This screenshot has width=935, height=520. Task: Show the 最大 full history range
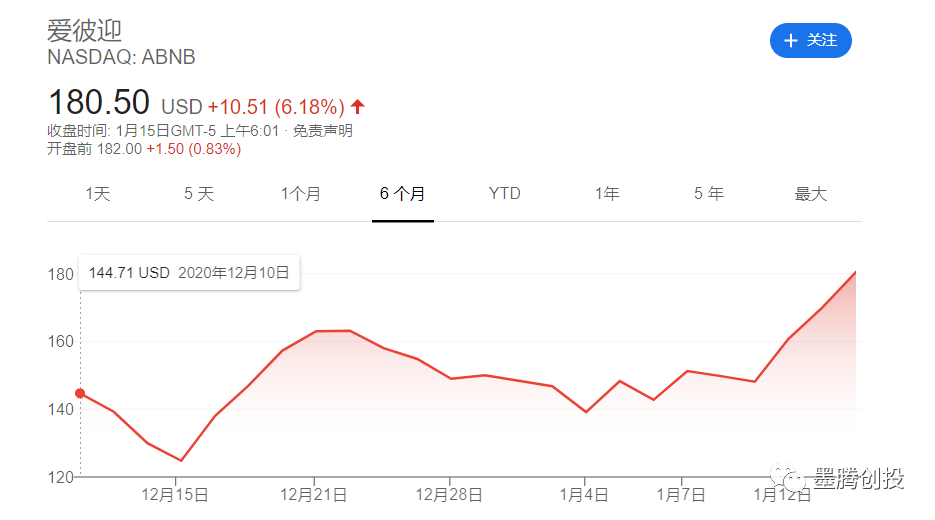811,194
